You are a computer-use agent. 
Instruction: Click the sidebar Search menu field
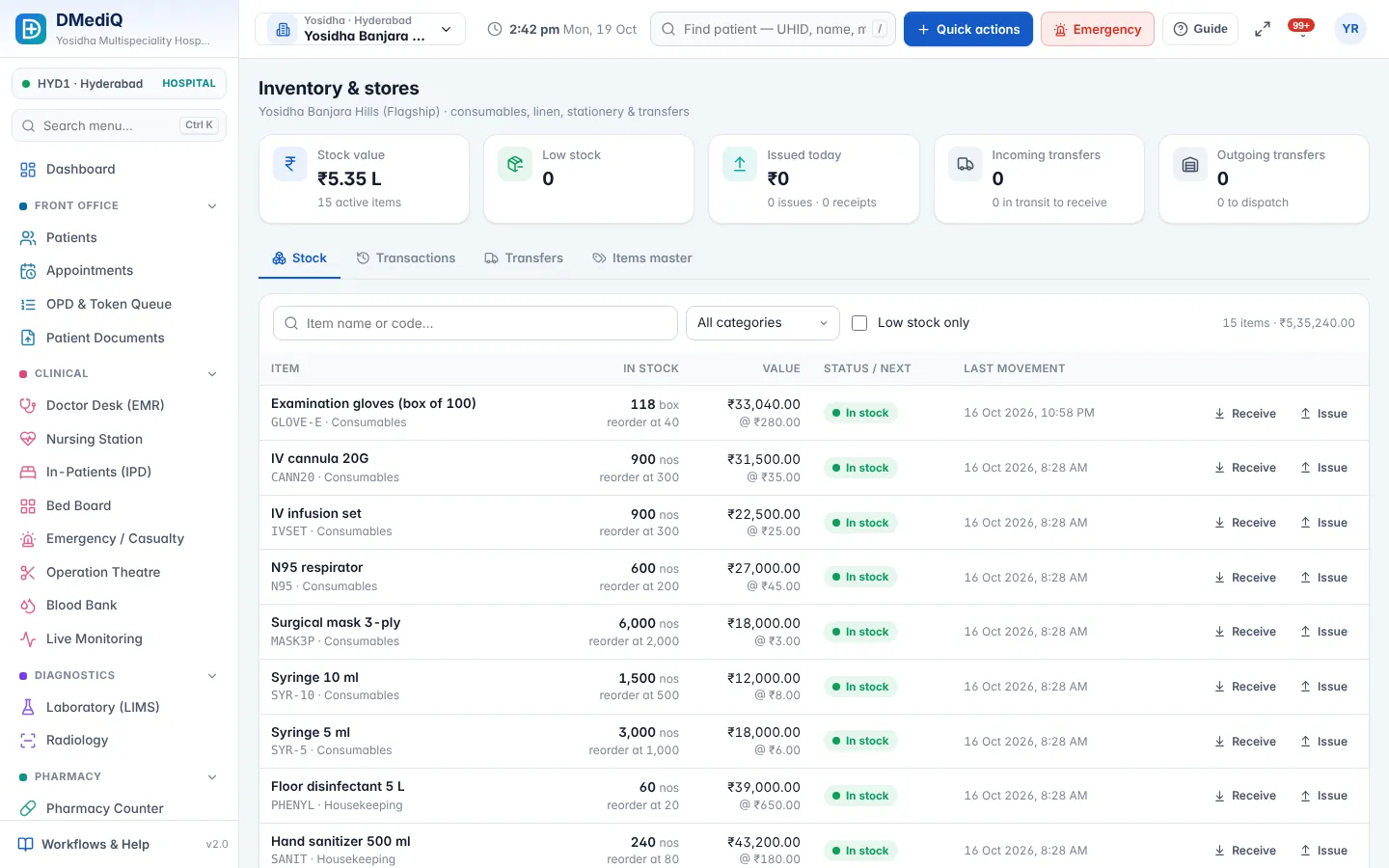119,125
